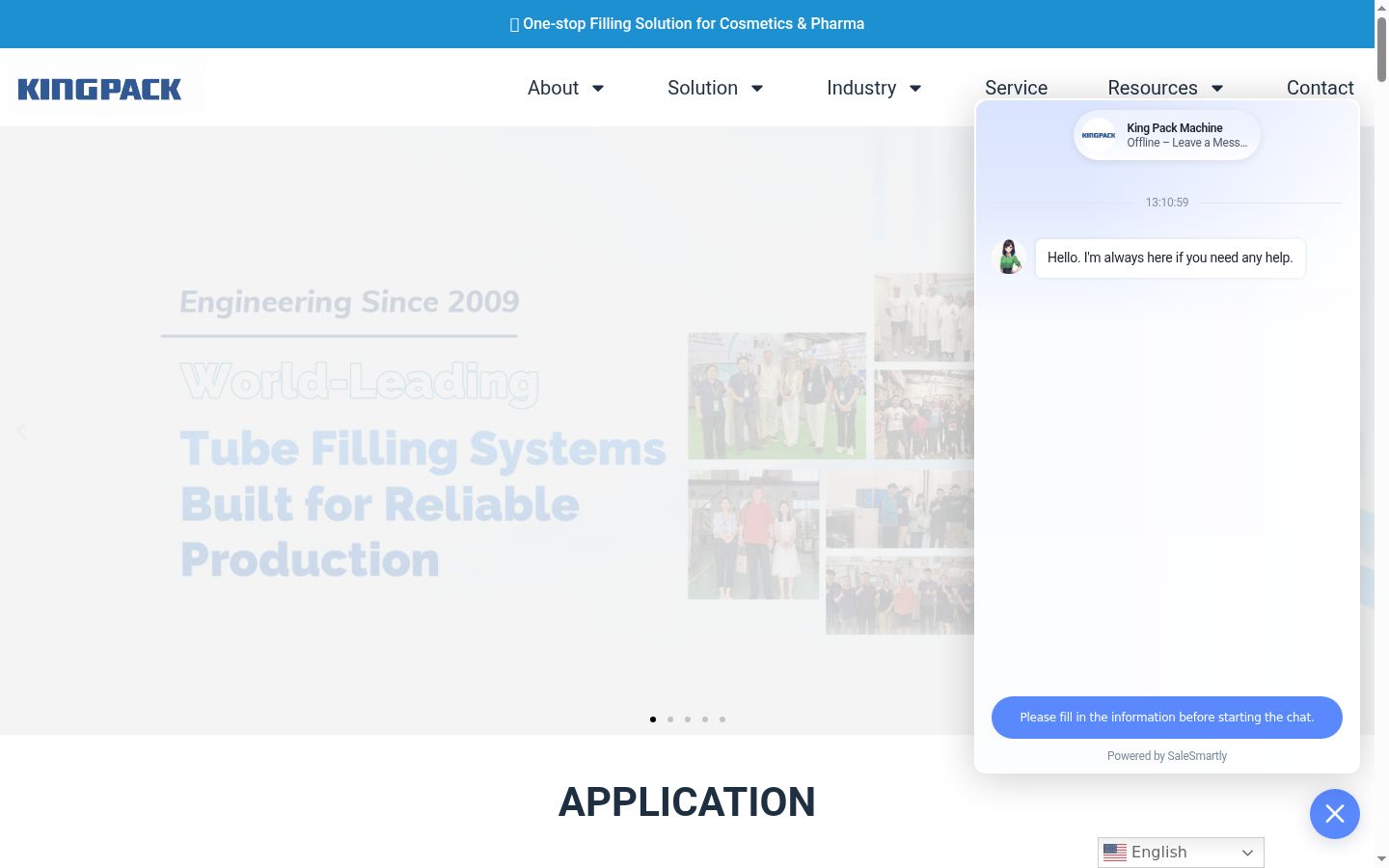Click the previous slide arrow on hero banner
The image size is (1389, 868).
(22, 431)
